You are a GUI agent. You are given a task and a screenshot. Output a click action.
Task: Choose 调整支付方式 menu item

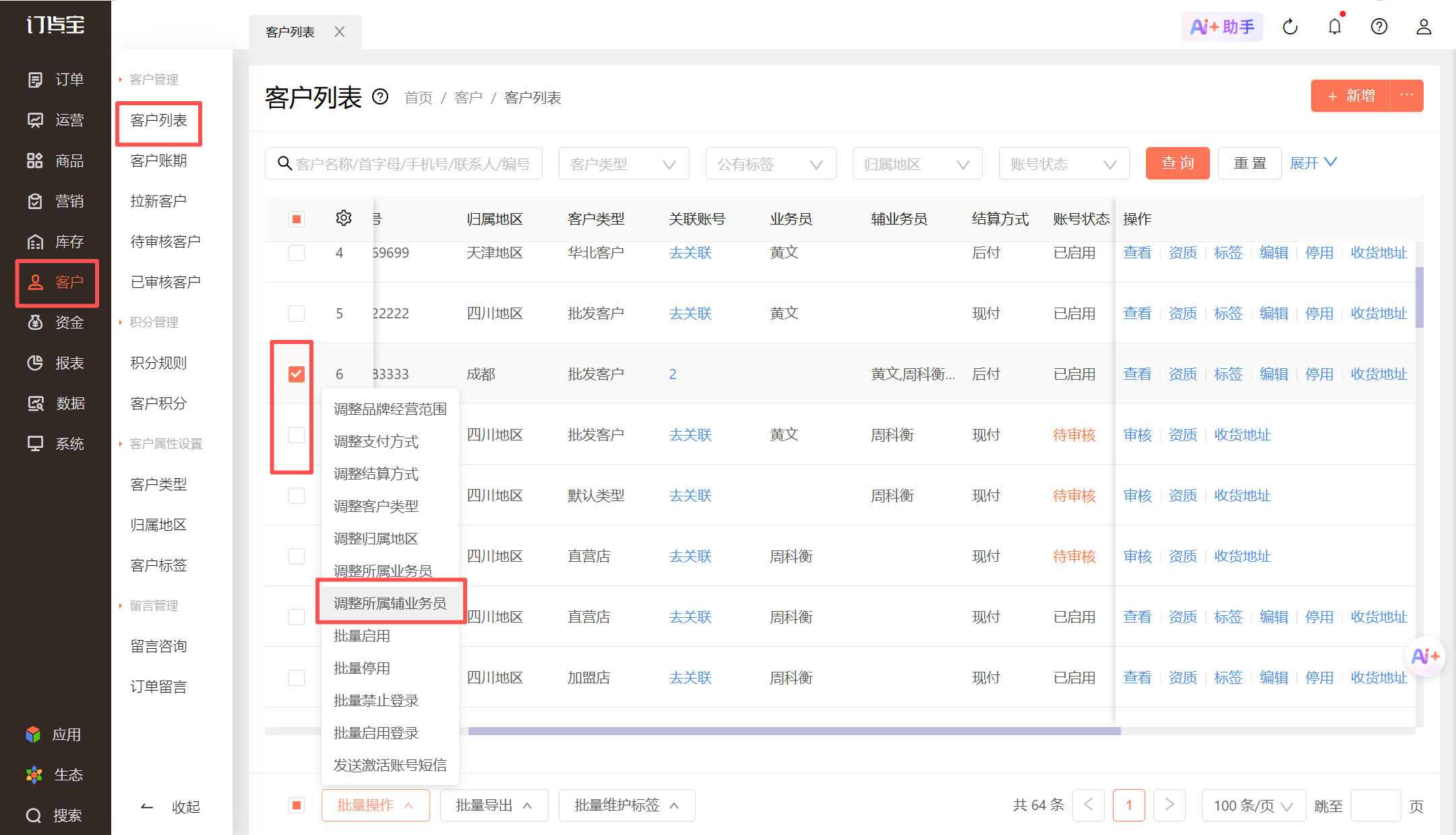[x=390, y=441]
